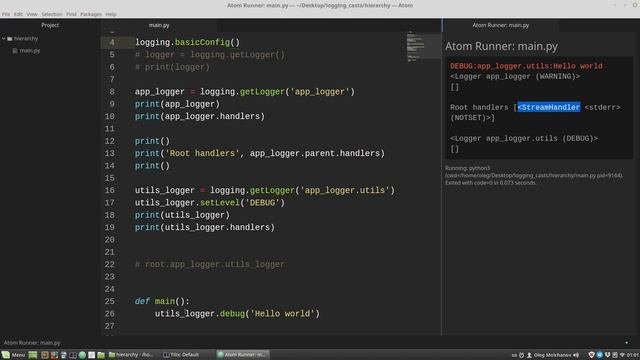Click line number 4 in the gutter
This screenshot has height=360, width=640.
coord(112,42)
